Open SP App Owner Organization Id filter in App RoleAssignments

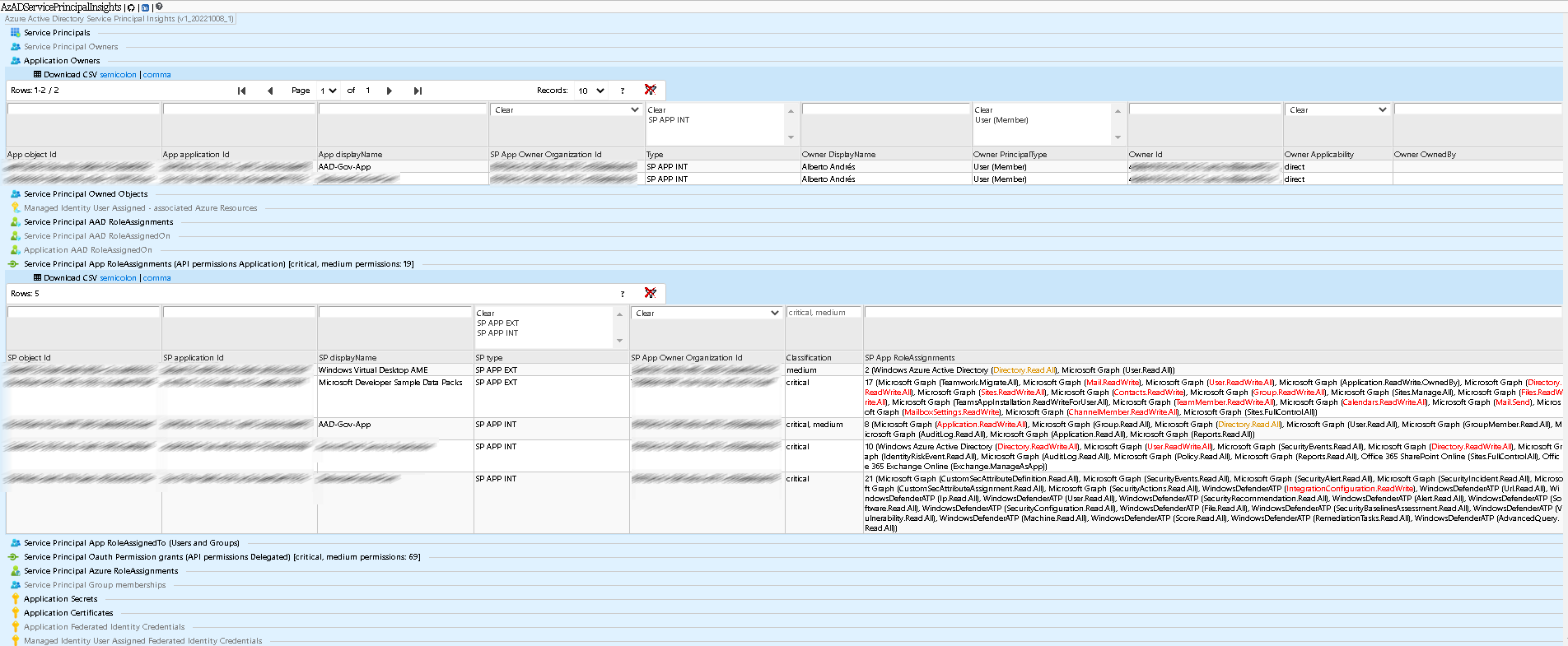coord(707,313)
